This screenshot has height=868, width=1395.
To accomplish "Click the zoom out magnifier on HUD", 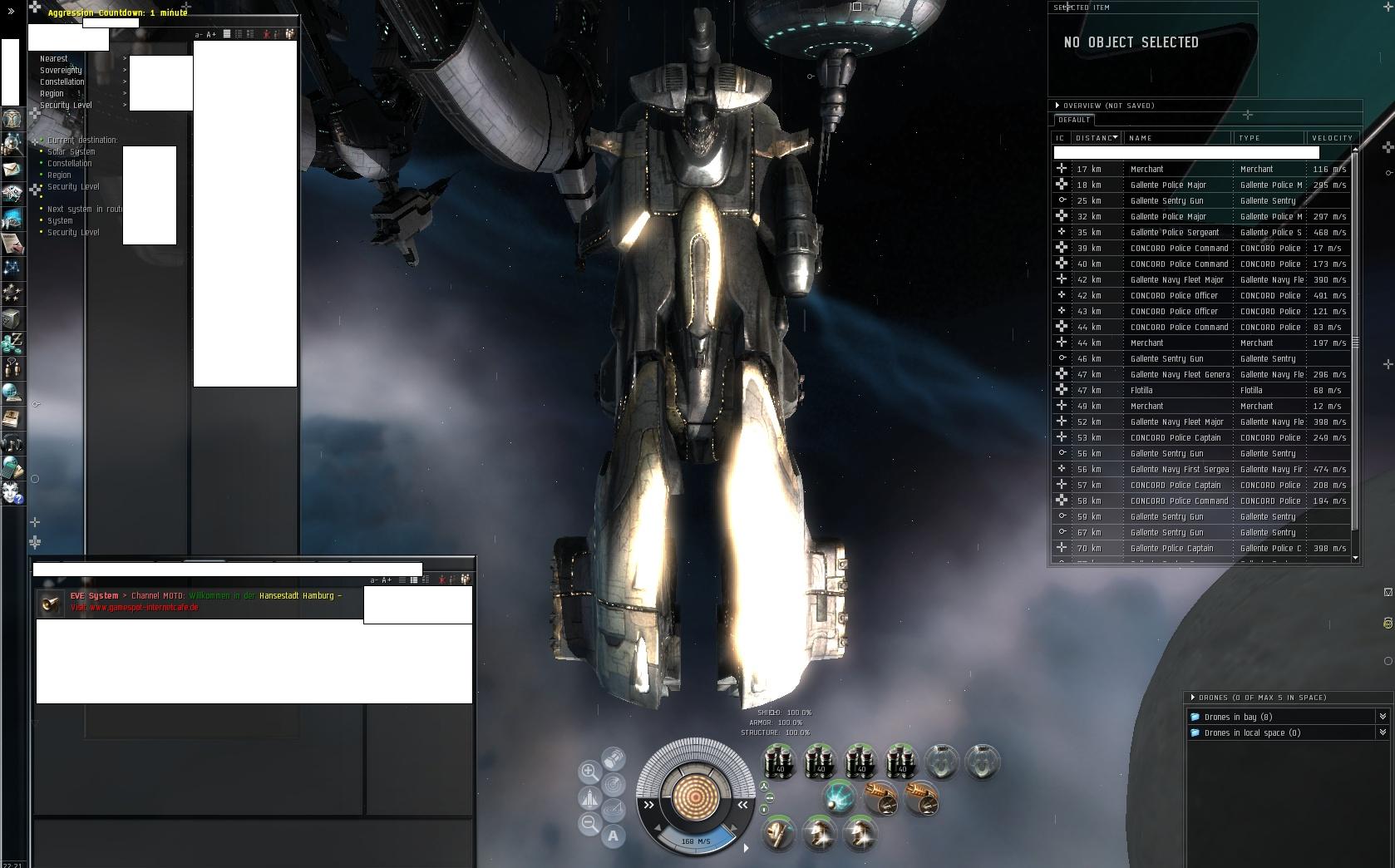I will pyautogui.click(x=589, y=824).
